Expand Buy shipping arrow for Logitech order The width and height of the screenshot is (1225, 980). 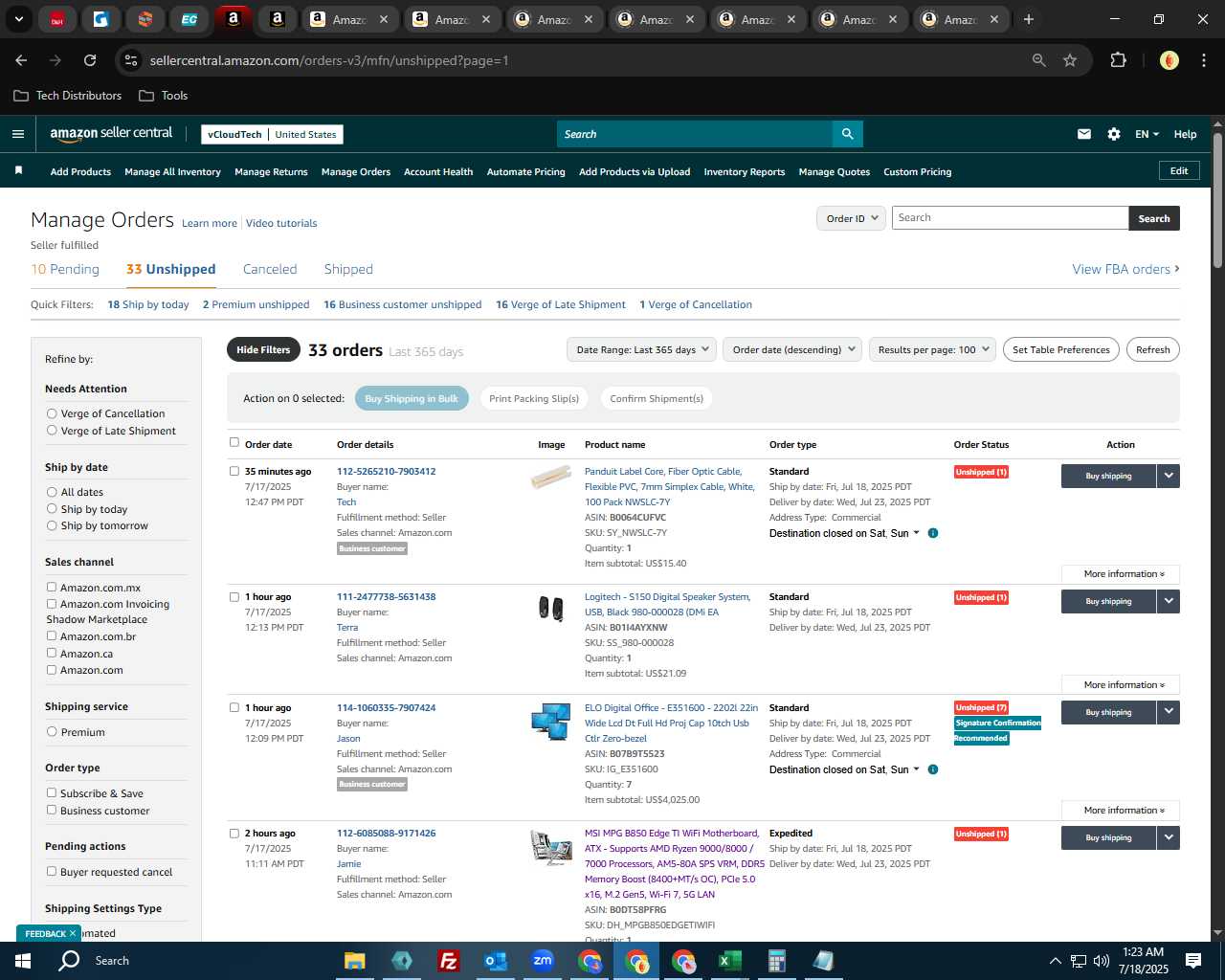(x=1169, y=601)
